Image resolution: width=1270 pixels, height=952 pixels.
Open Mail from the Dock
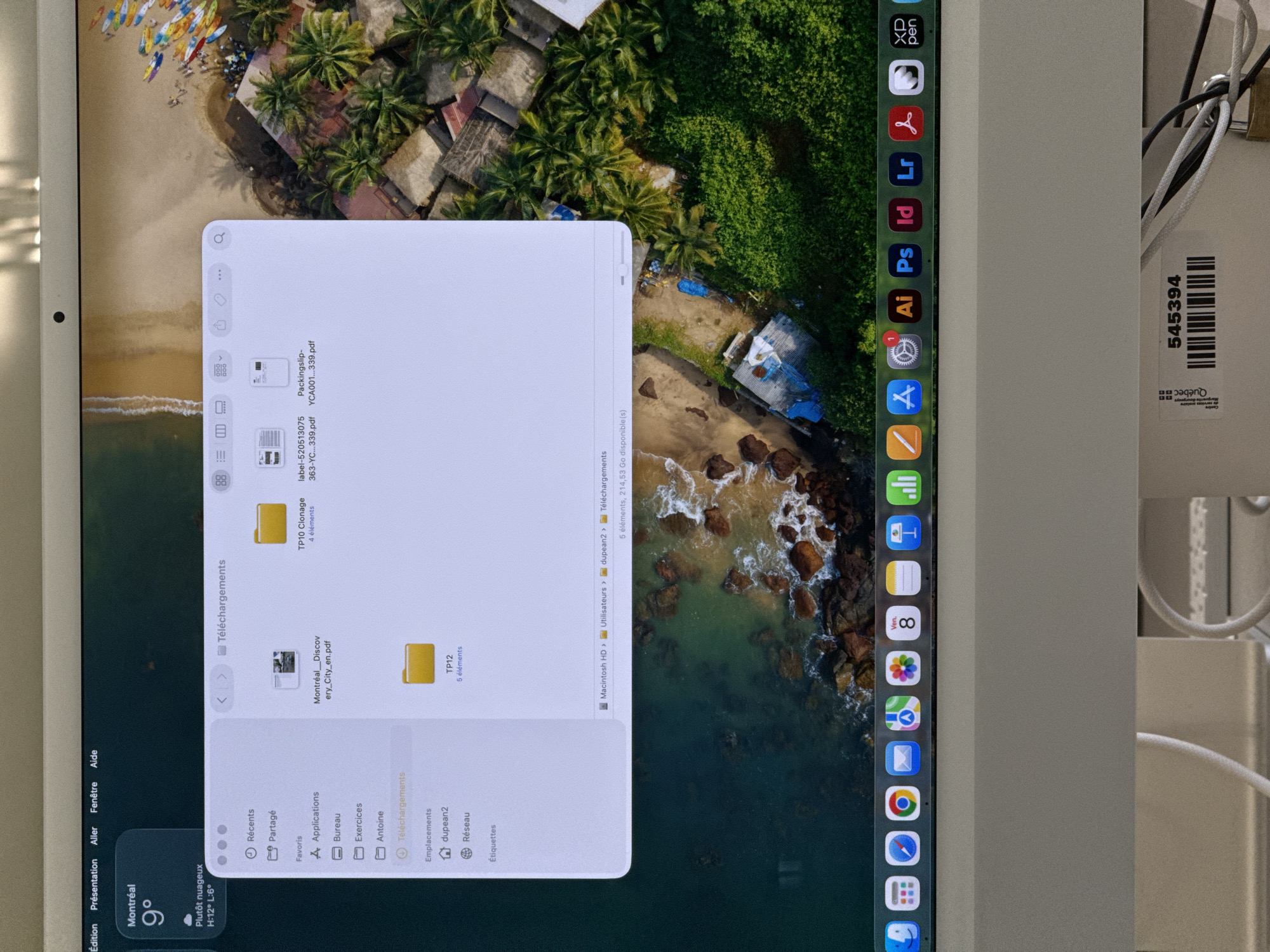pos(903,758)
